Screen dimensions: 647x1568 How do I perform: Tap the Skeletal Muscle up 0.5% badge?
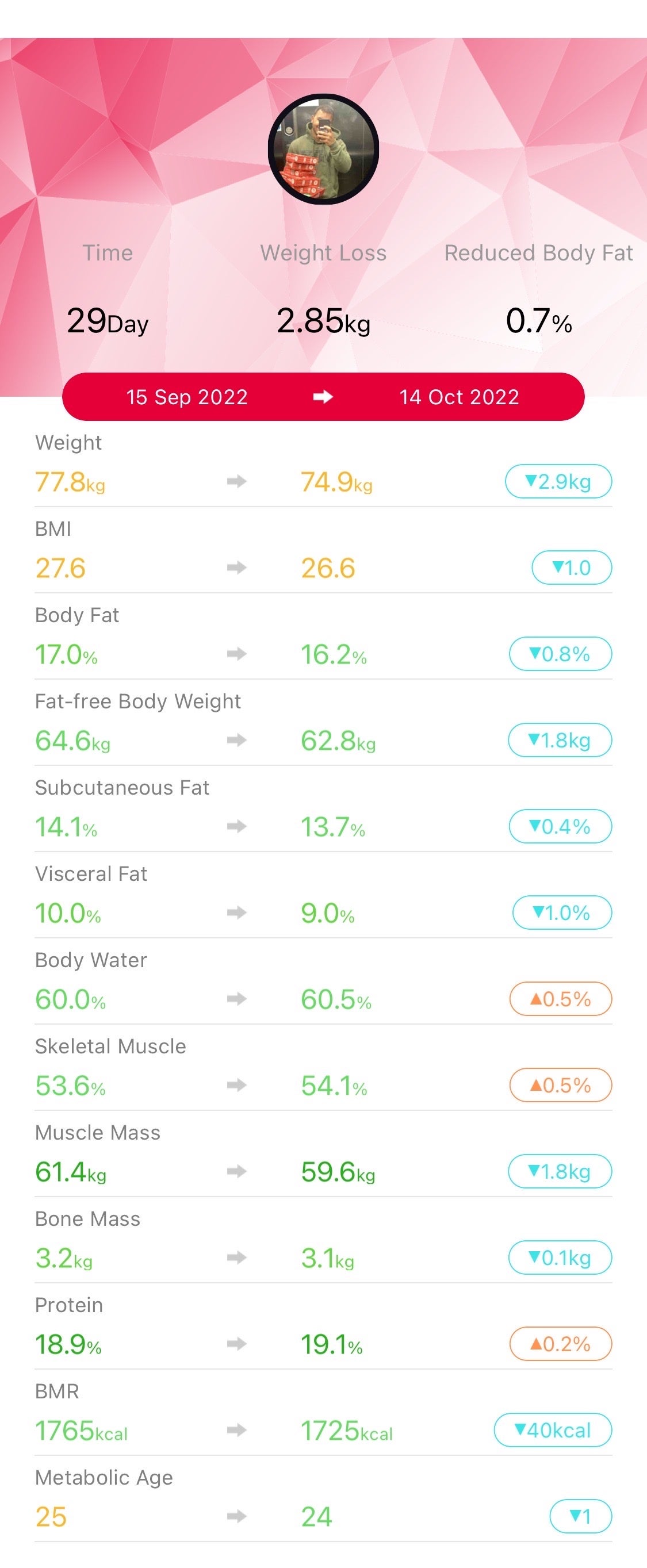coord(560,1086)
